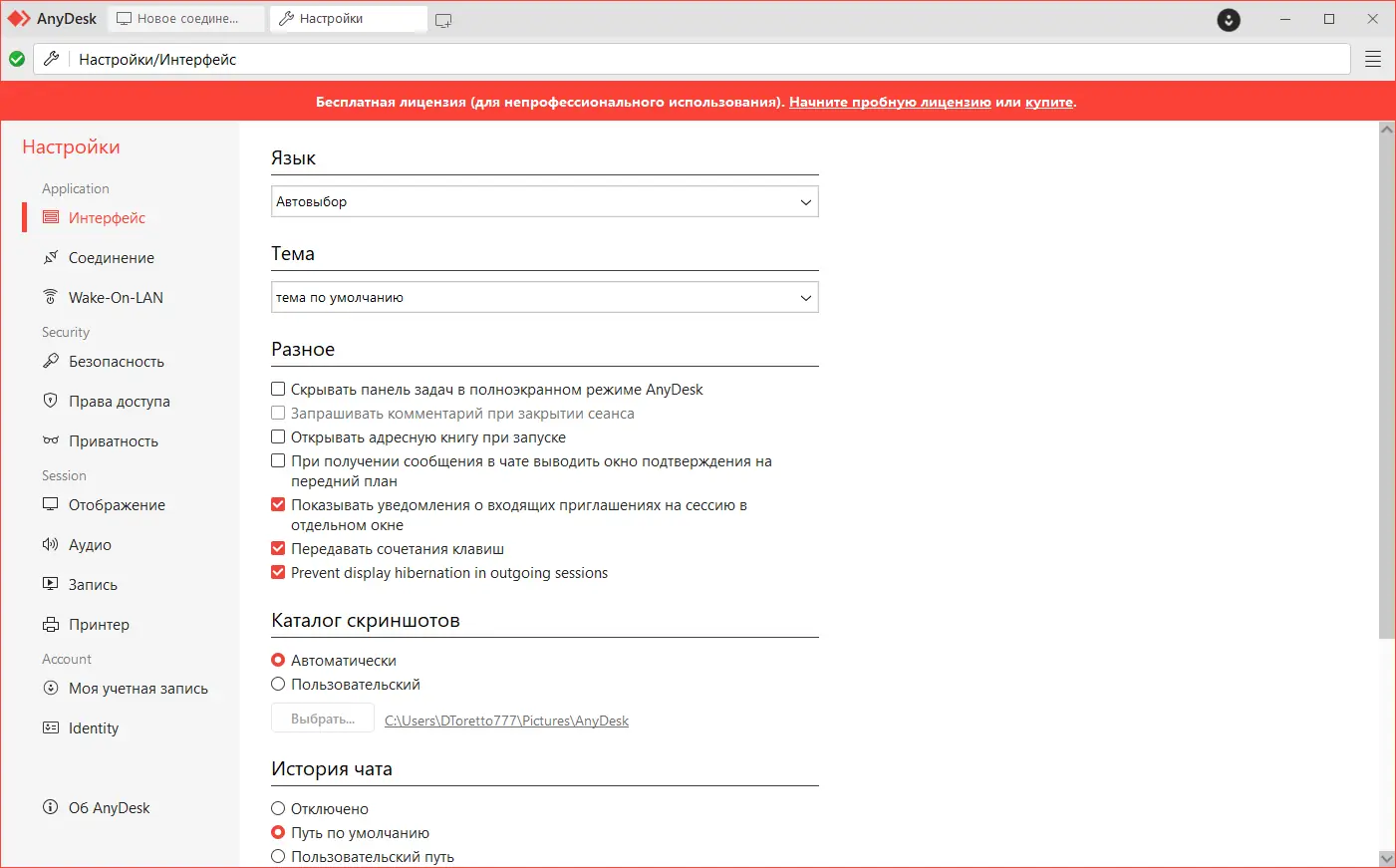This screenshot has height=868, width=1396.
Task: Open Отображение settings section
Action: point(117,504)
